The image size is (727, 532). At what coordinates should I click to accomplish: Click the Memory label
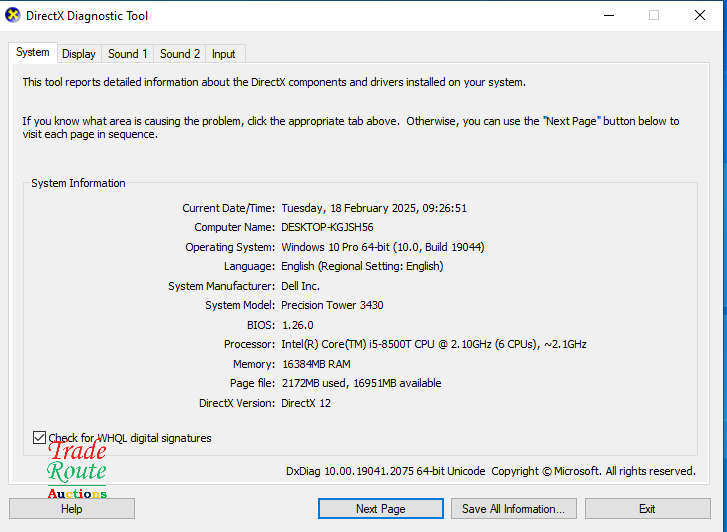click(254, 364)
